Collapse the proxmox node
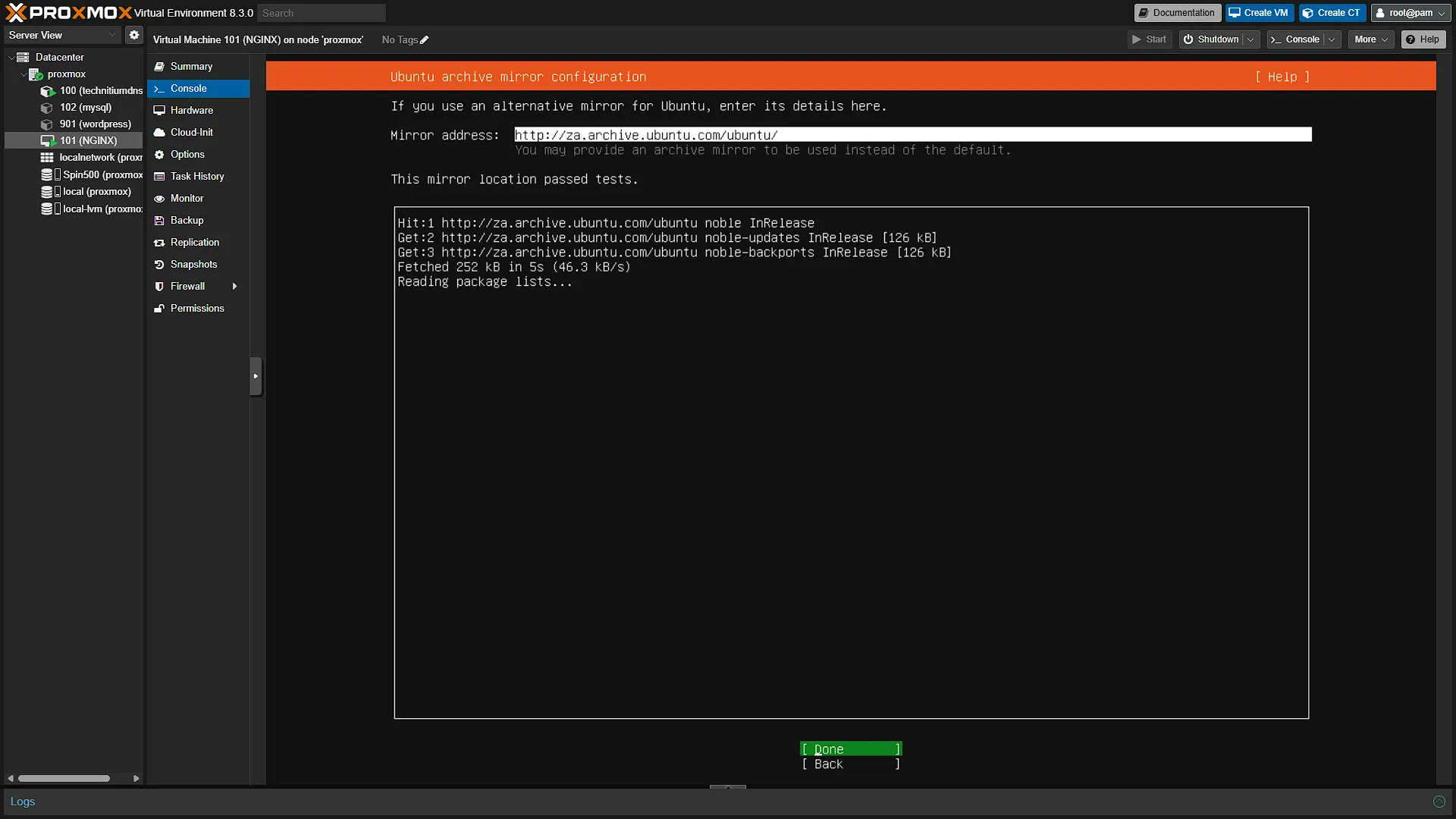The height and width of the screenshot is (819, 1456). click(23, 74)
